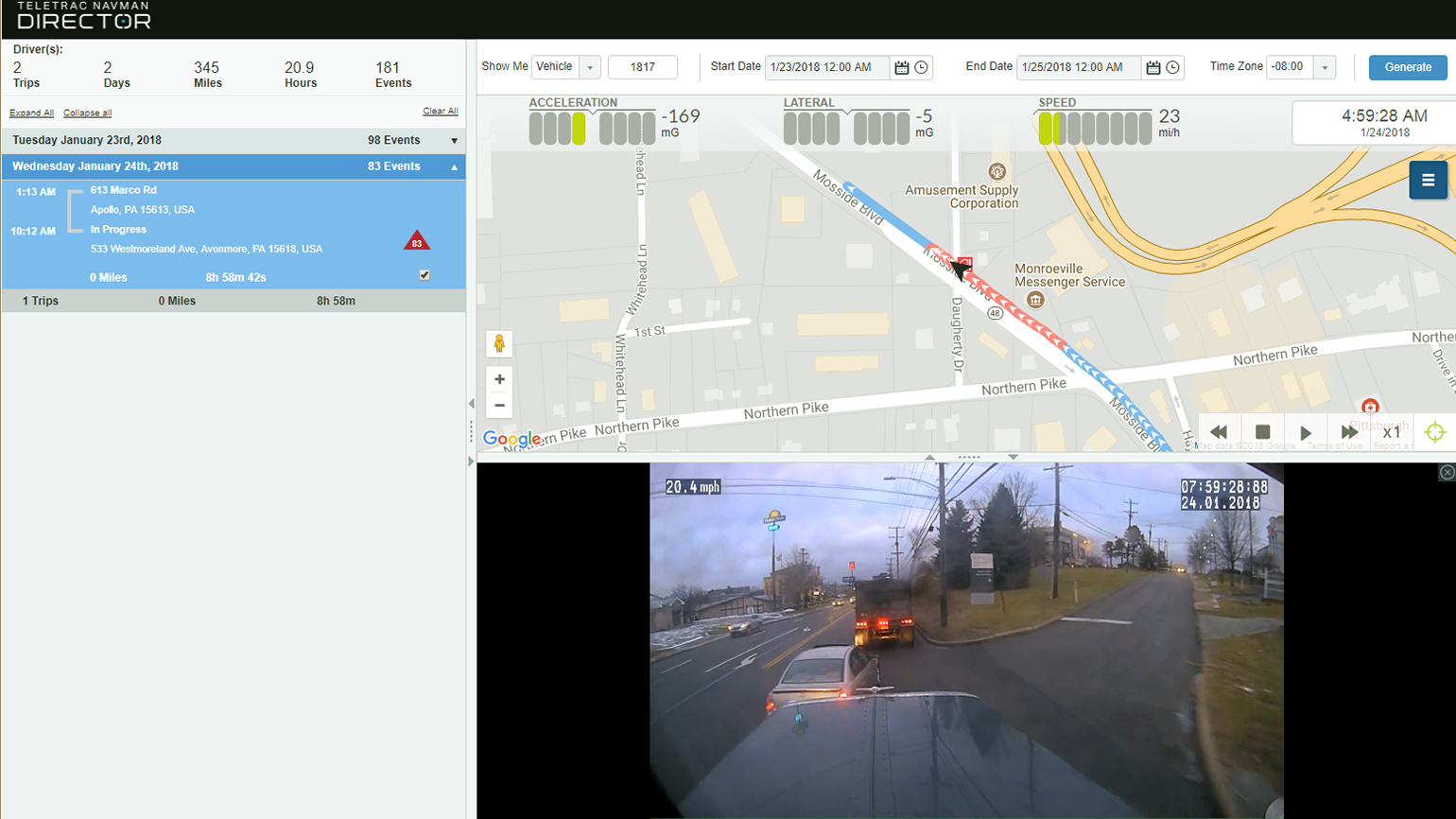Fast-forward the route replay
The height and width of the screenshot is (819, 1456).
tap(1348, 432)
